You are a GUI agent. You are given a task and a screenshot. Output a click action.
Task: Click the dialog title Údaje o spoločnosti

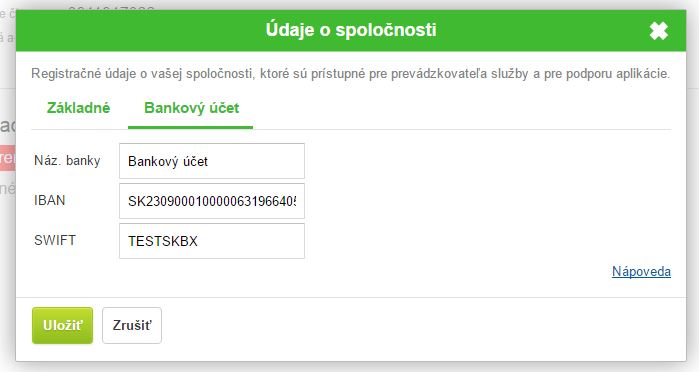point(351,30)
